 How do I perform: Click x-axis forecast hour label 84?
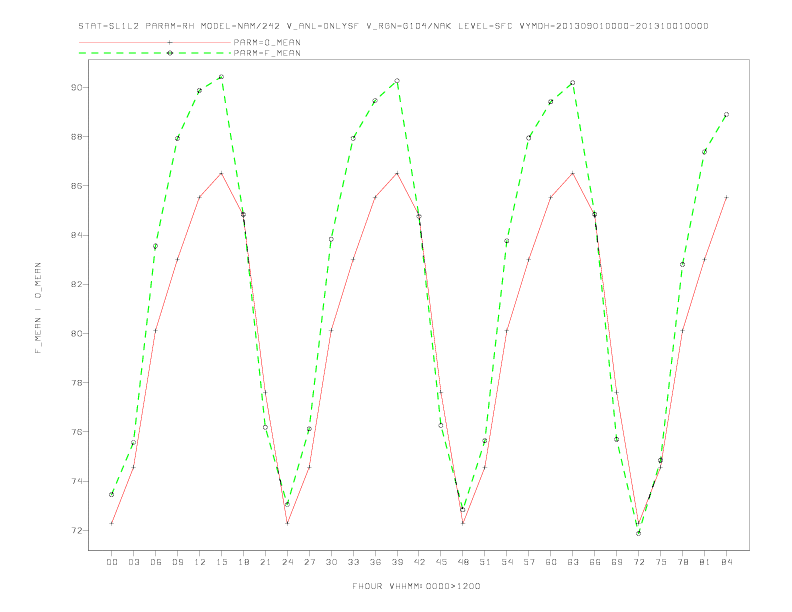[727, 562]
